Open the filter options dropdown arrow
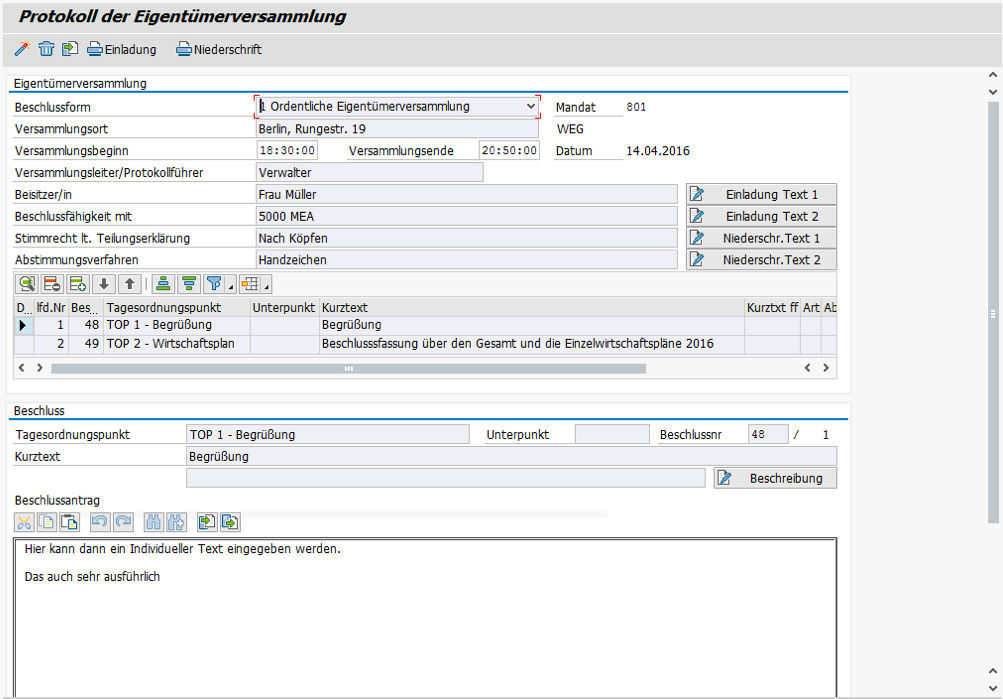Viewport: 1003px width, 699px height. (231, 287)
